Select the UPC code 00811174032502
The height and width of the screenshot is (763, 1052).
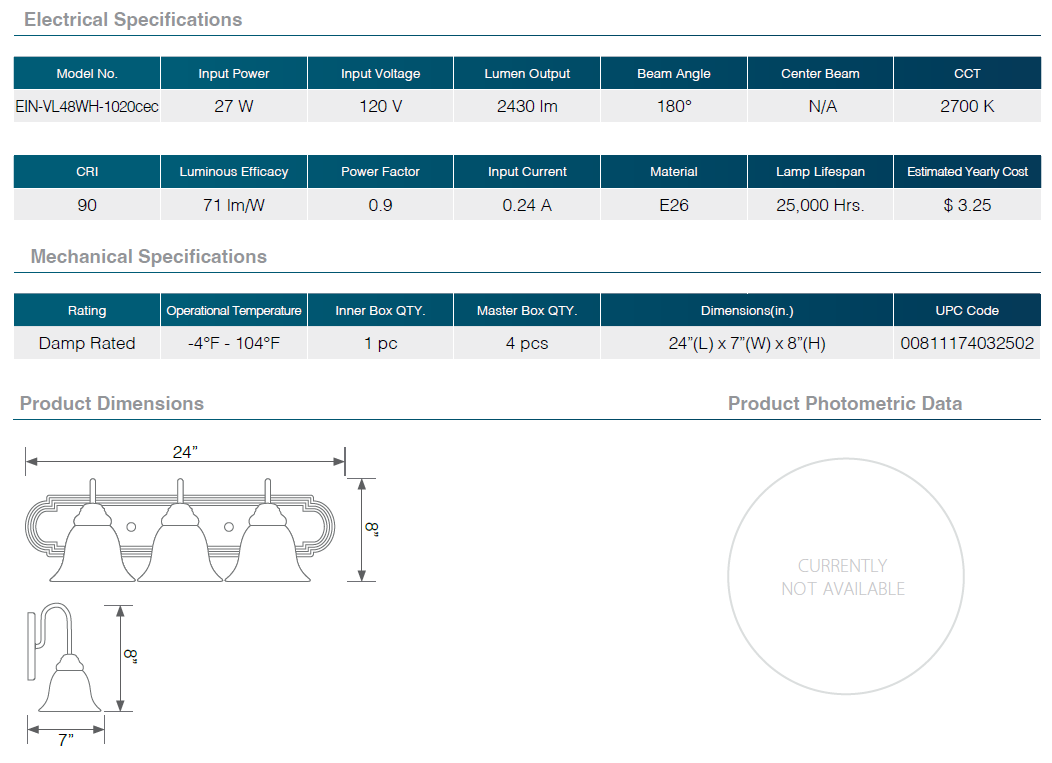point(967,343)
